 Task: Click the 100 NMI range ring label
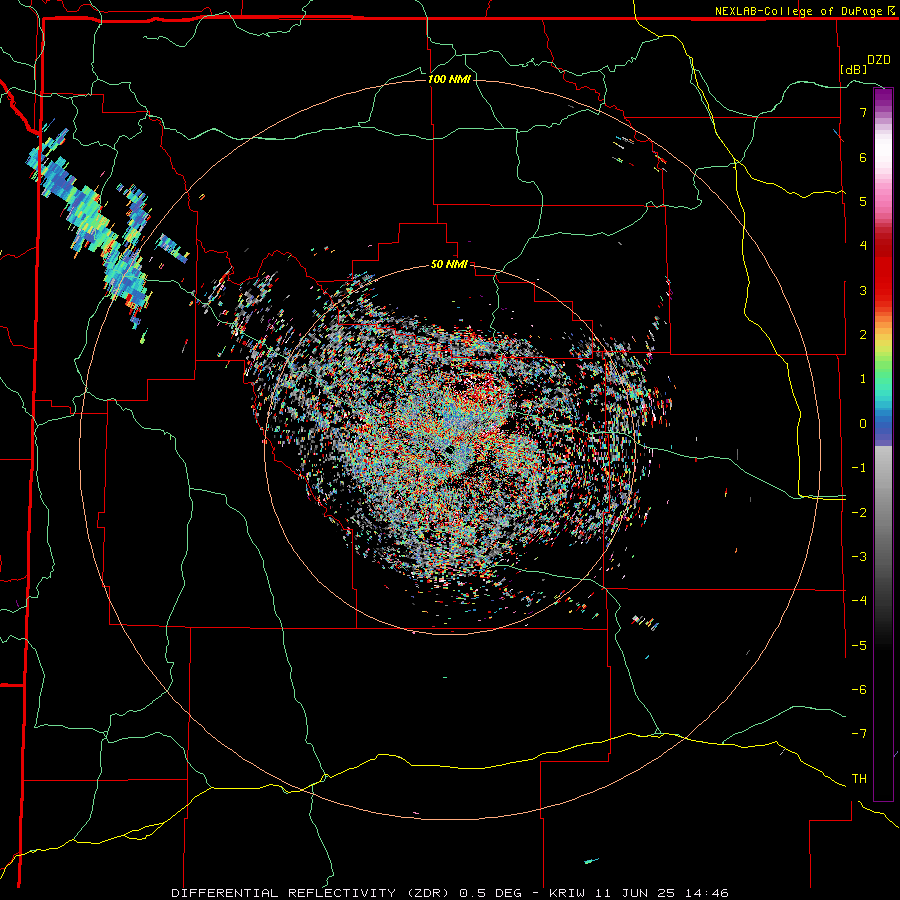click(x=449, y=79)
